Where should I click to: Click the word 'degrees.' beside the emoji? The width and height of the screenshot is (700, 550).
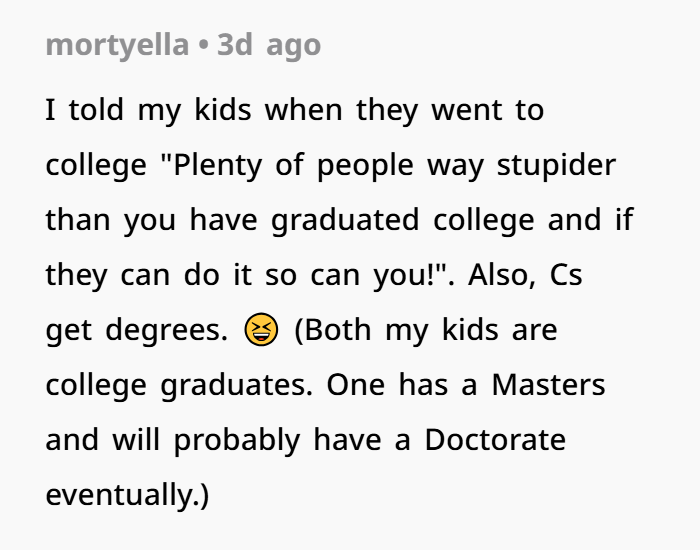click(167, 330)
